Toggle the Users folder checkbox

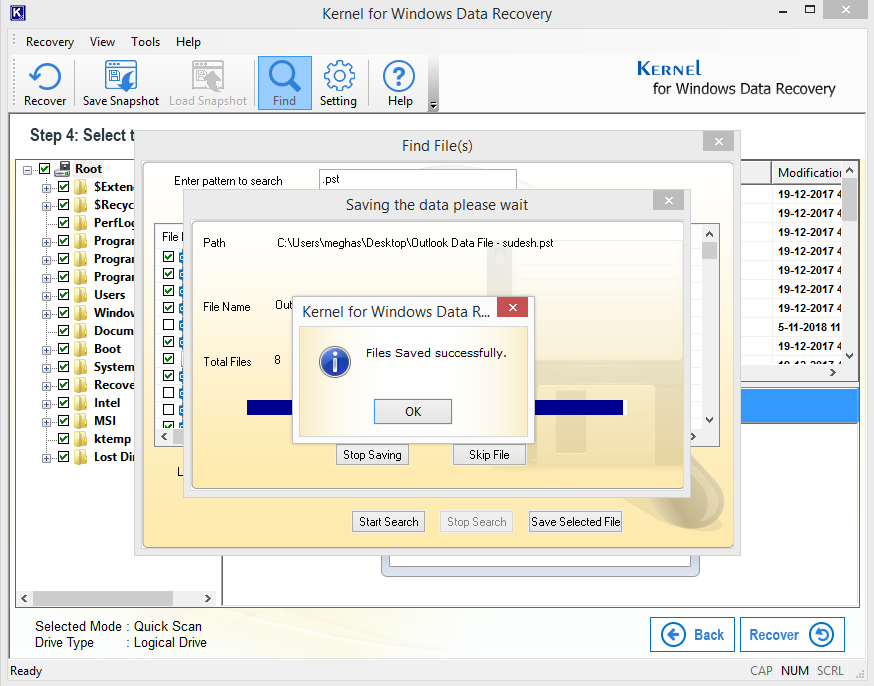(64, 294)
